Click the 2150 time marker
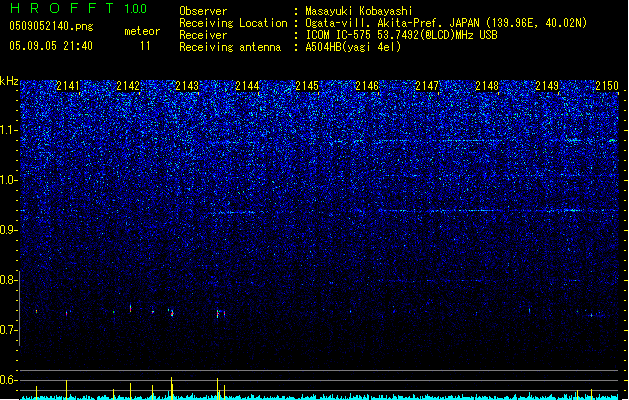629x400 pixels. click(607, 86)
